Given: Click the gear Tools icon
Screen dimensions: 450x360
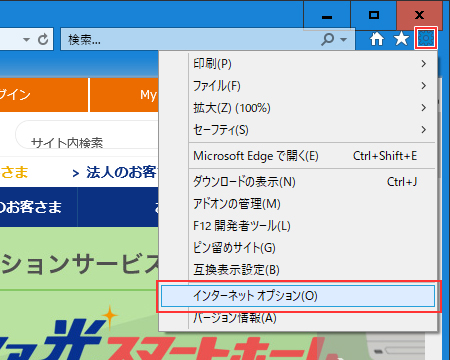Looking at the screenshot, I should click(426, 39).
